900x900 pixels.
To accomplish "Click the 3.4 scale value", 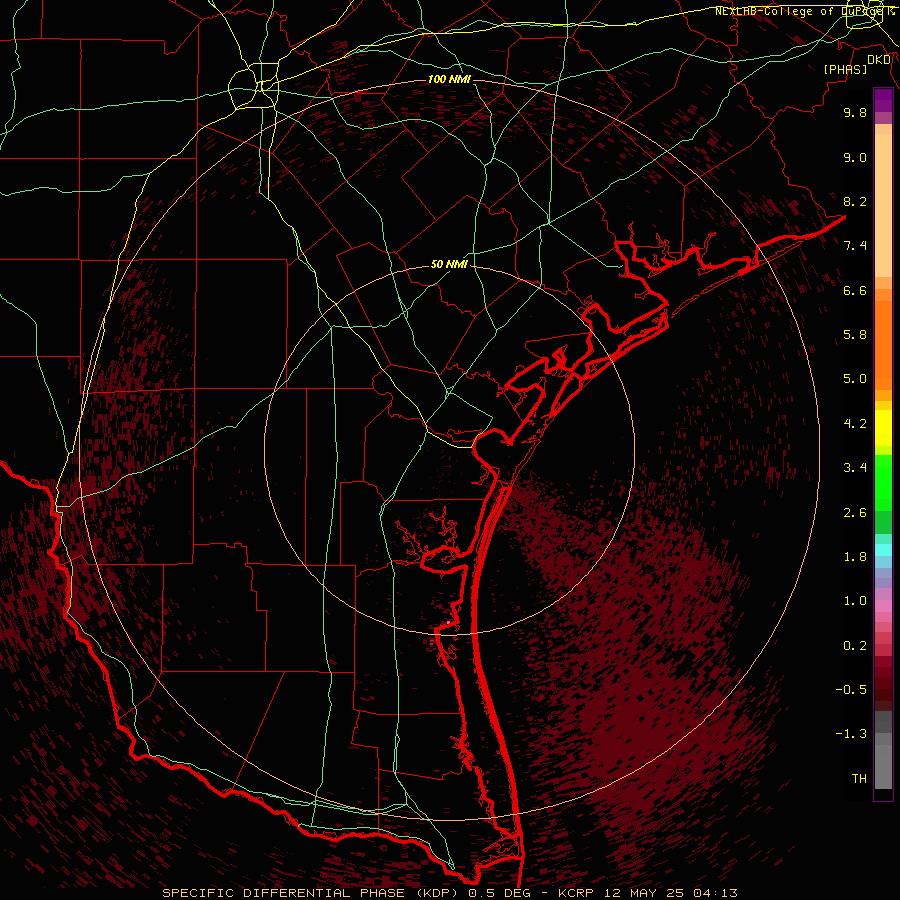I will tap(855, 468).
